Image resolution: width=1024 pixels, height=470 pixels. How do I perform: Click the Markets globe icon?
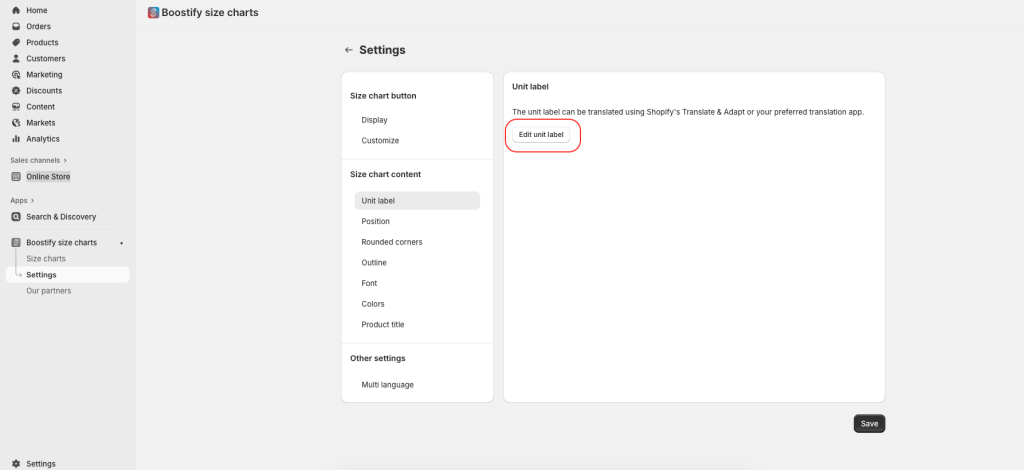point(16,123)
